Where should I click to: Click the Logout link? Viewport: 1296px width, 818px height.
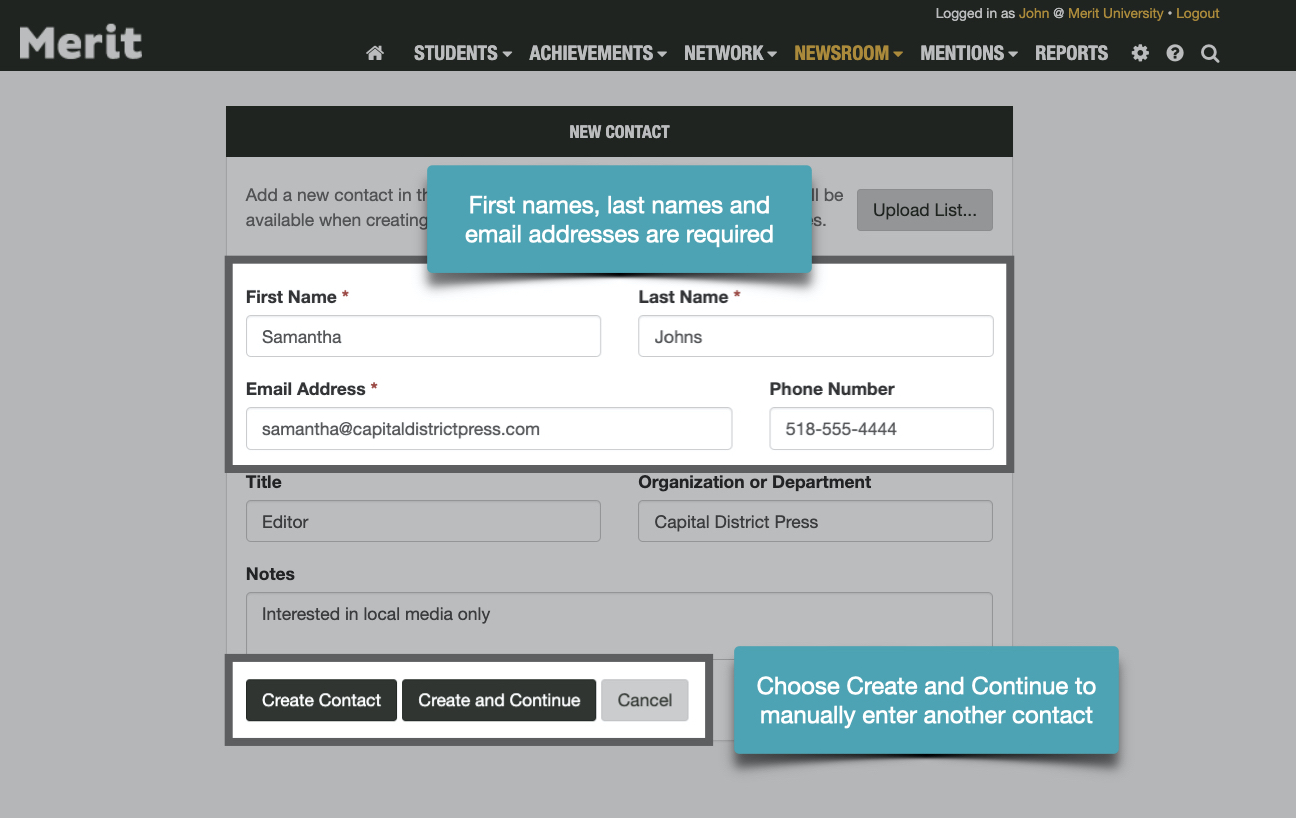click(1197, 13)
